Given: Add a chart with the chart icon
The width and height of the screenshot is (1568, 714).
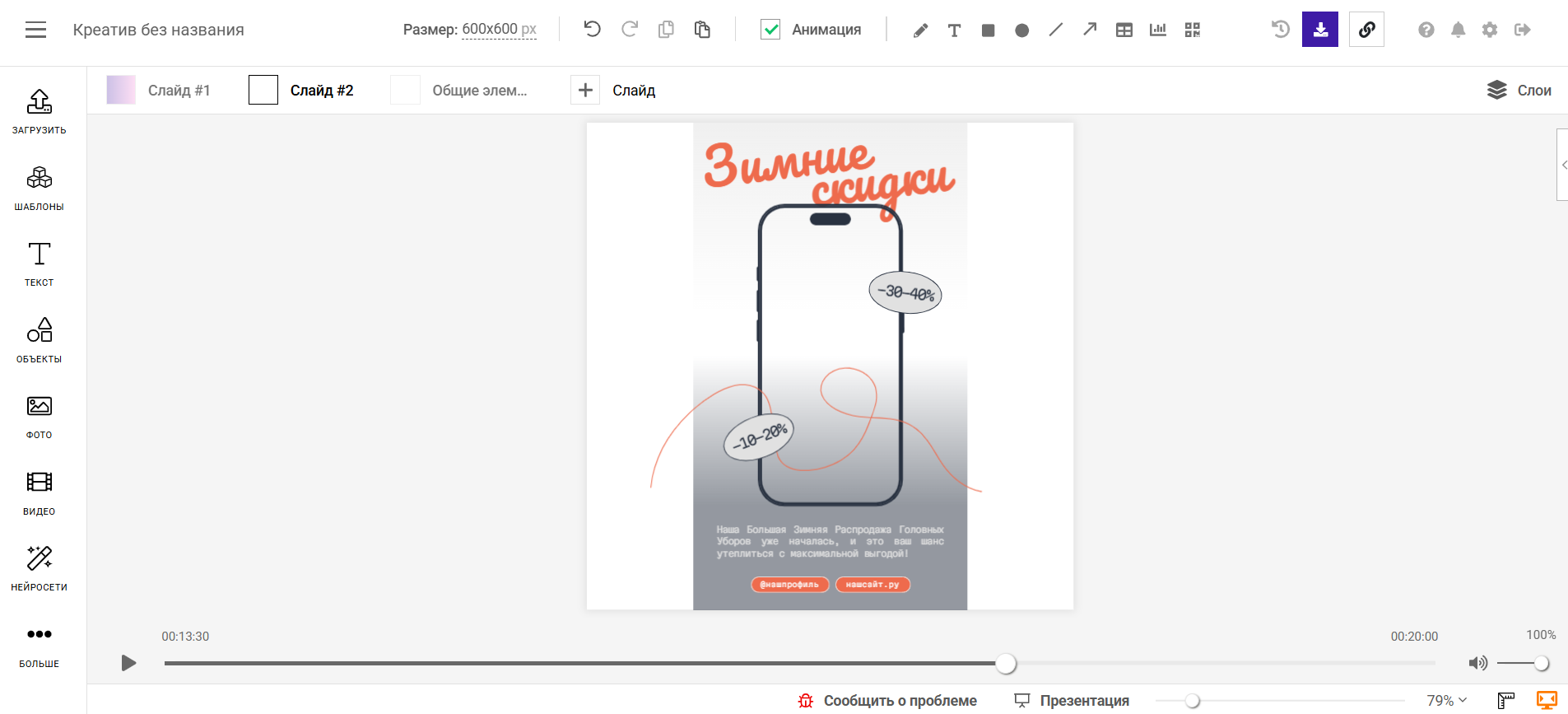Looking at the screenshot, I should (x=1157, y=30).
